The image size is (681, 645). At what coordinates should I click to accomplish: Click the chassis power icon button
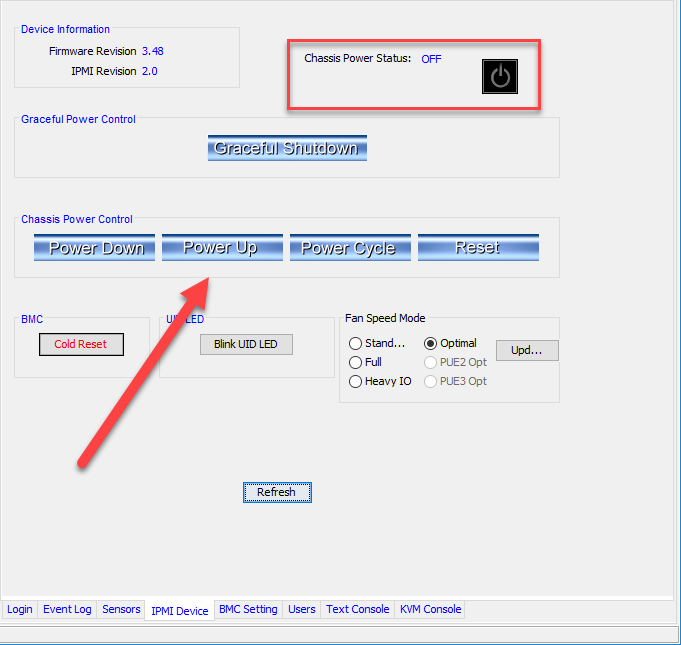pyautogui.click(x=500, y=76)
